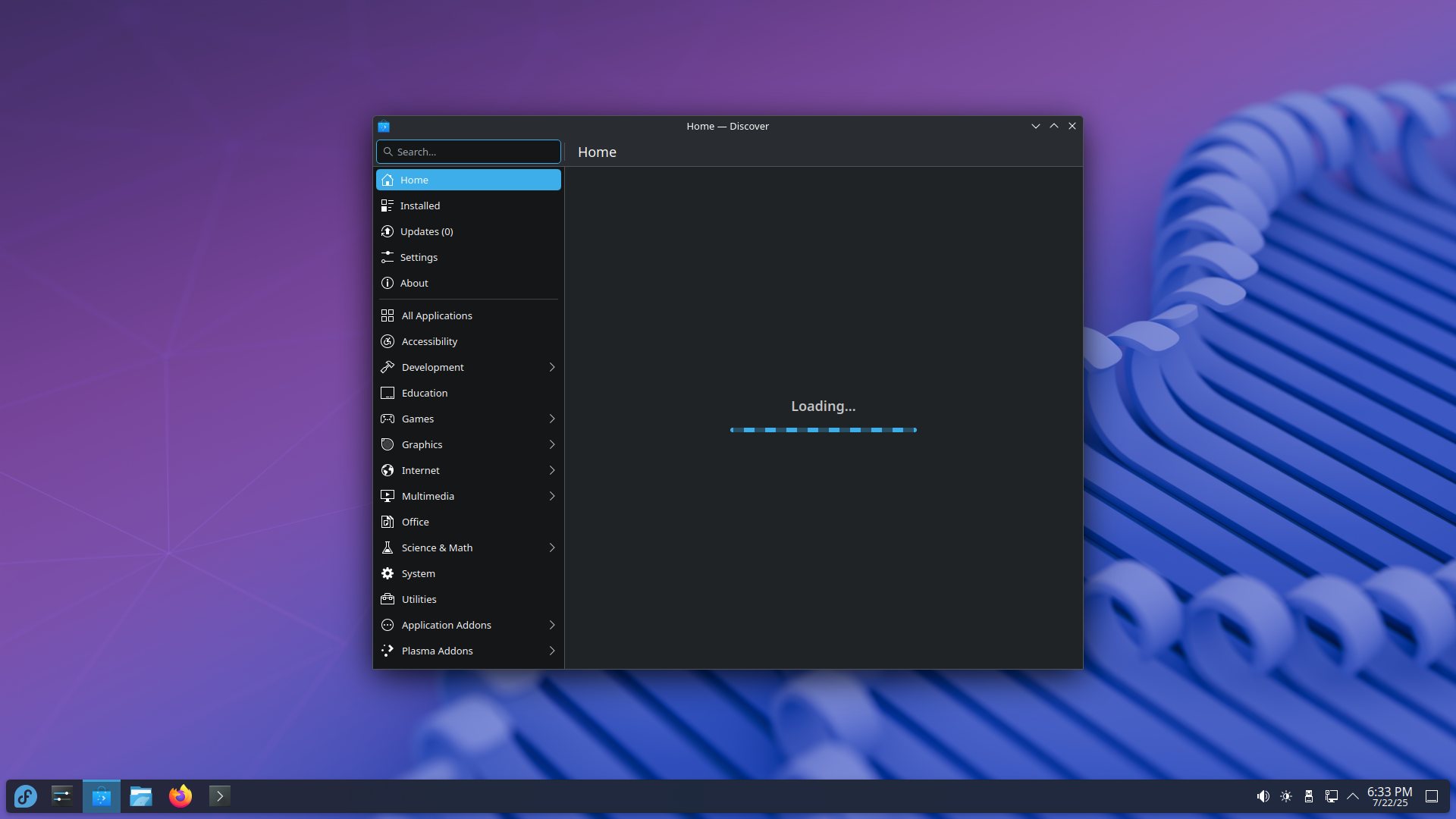Click the magnifier icon in search box

tap(388, 152)
